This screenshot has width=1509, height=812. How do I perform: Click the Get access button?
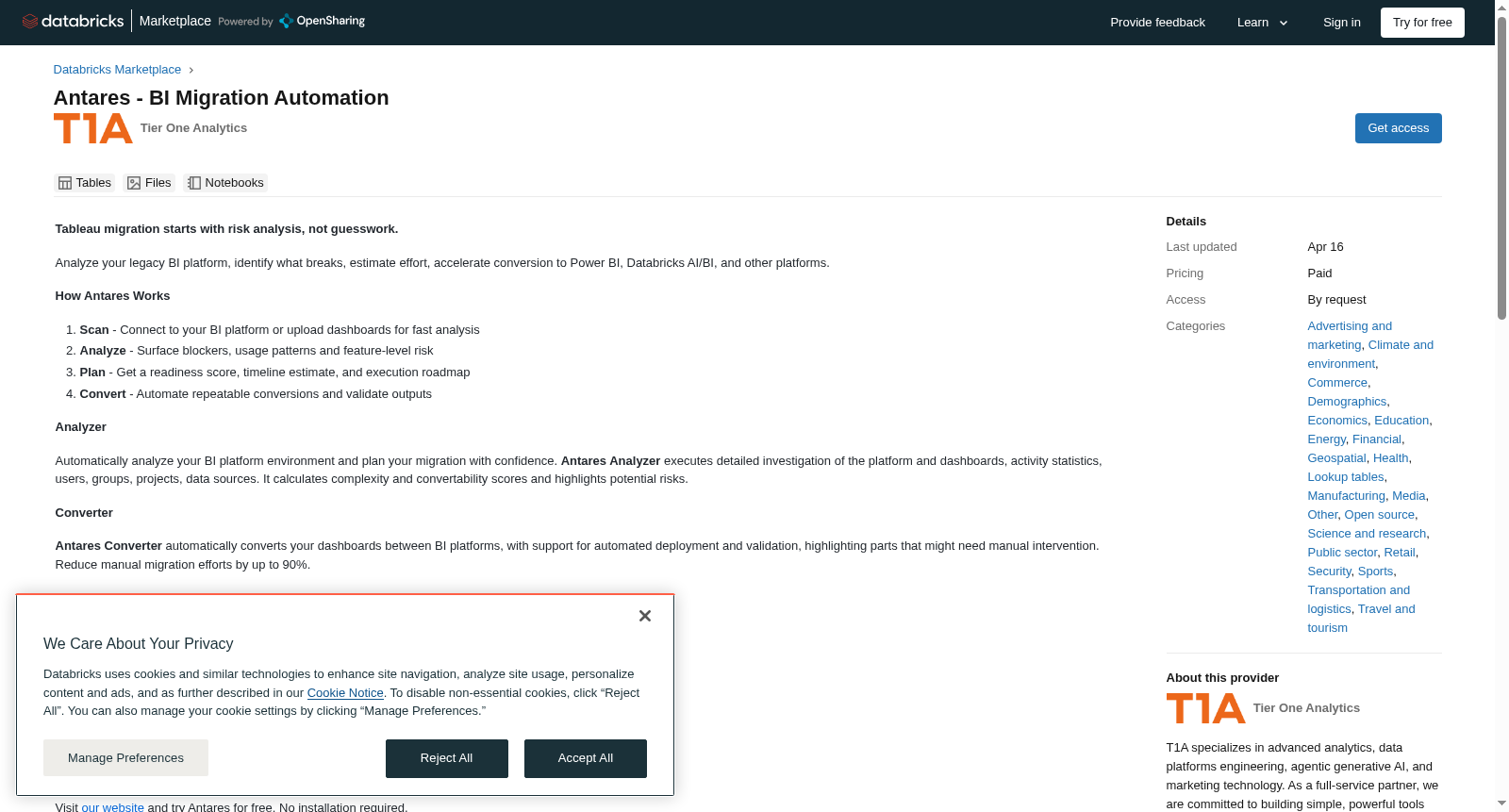click(x=1398, y=128)
